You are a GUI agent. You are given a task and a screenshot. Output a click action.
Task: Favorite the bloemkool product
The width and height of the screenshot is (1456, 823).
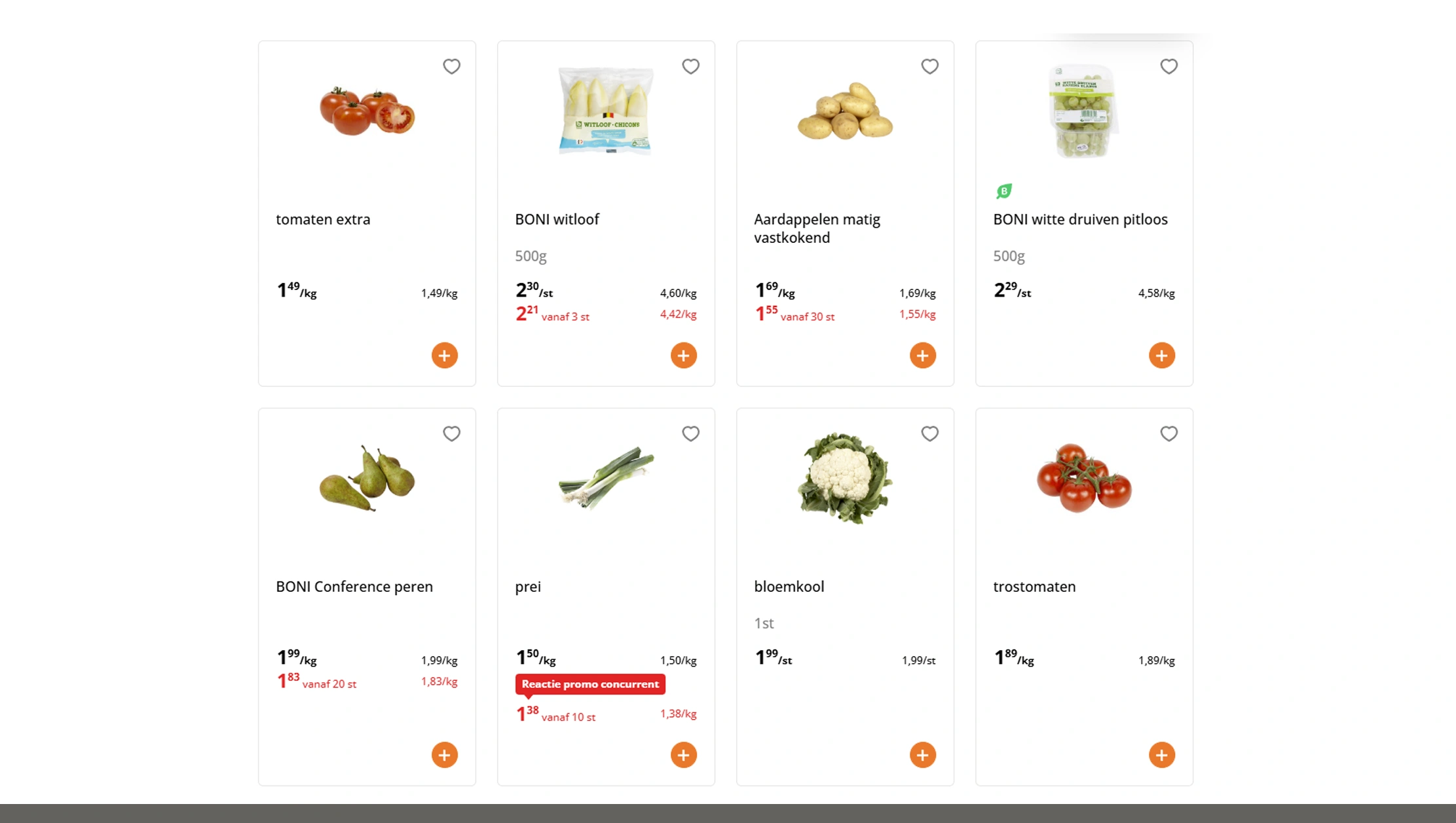929,433
